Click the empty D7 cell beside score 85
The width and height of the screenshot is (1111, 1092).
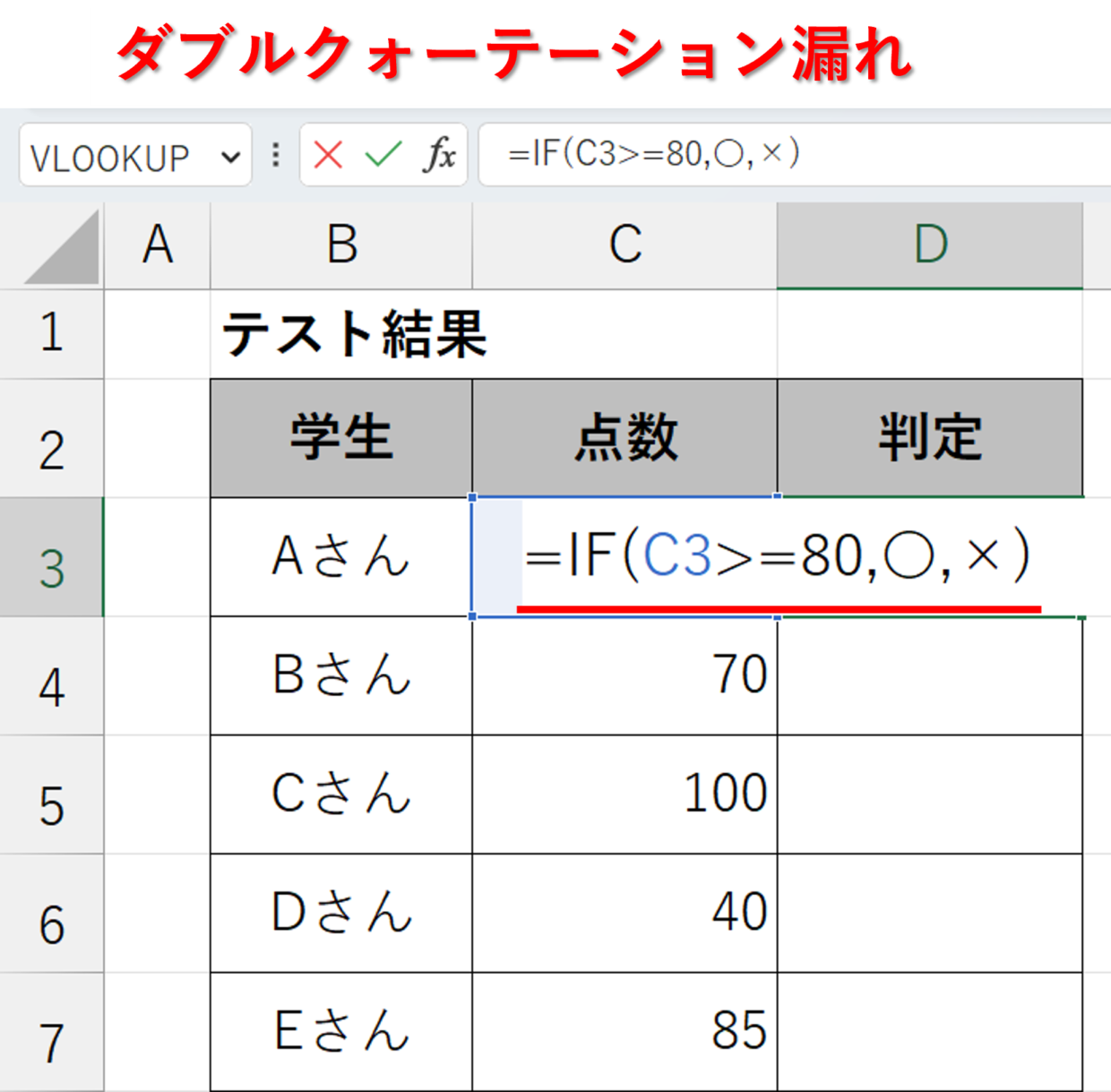(x=930, y=1031)
